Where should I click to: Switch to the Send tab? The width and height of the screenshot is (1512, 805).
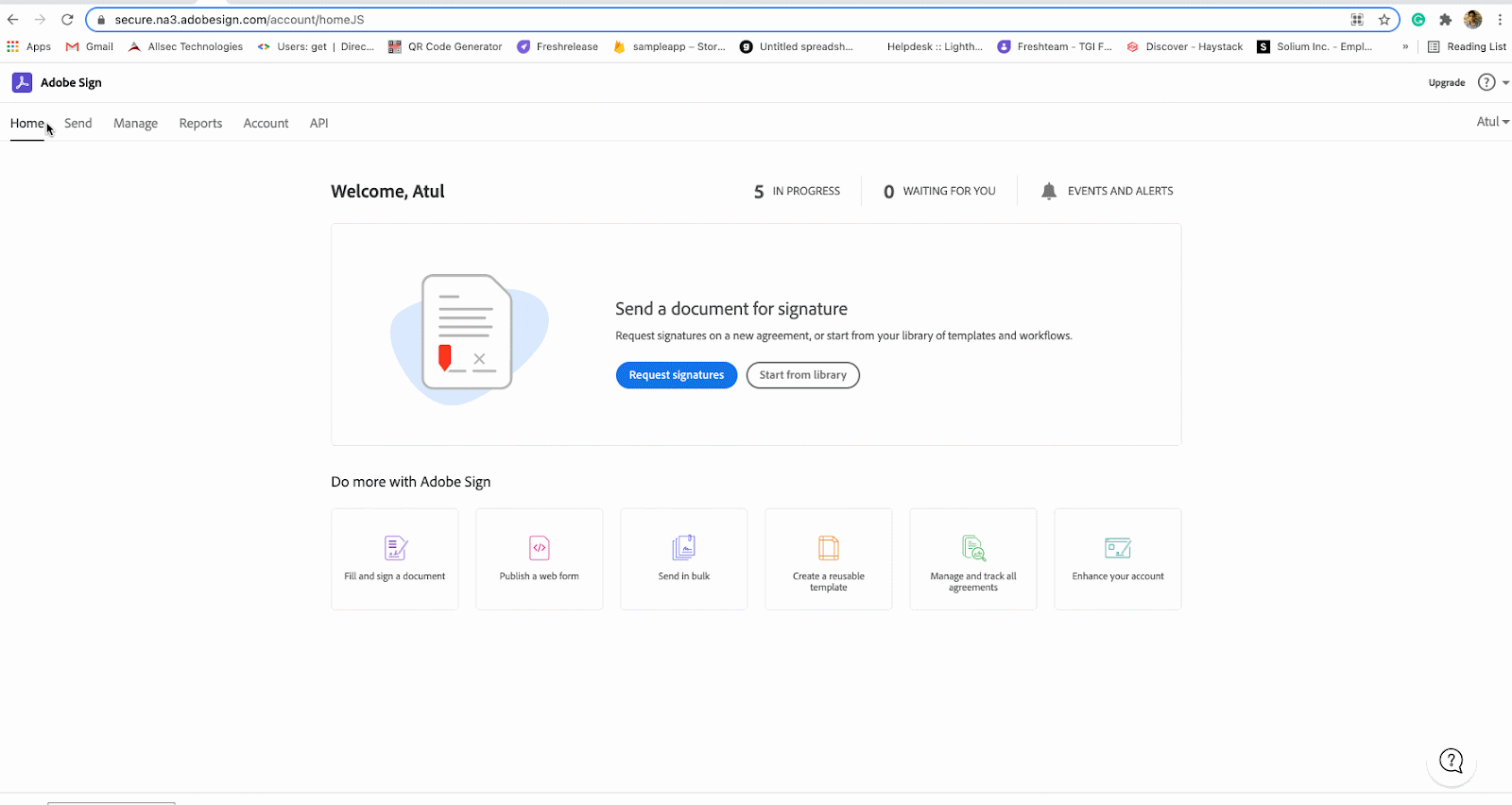[78, 123]
